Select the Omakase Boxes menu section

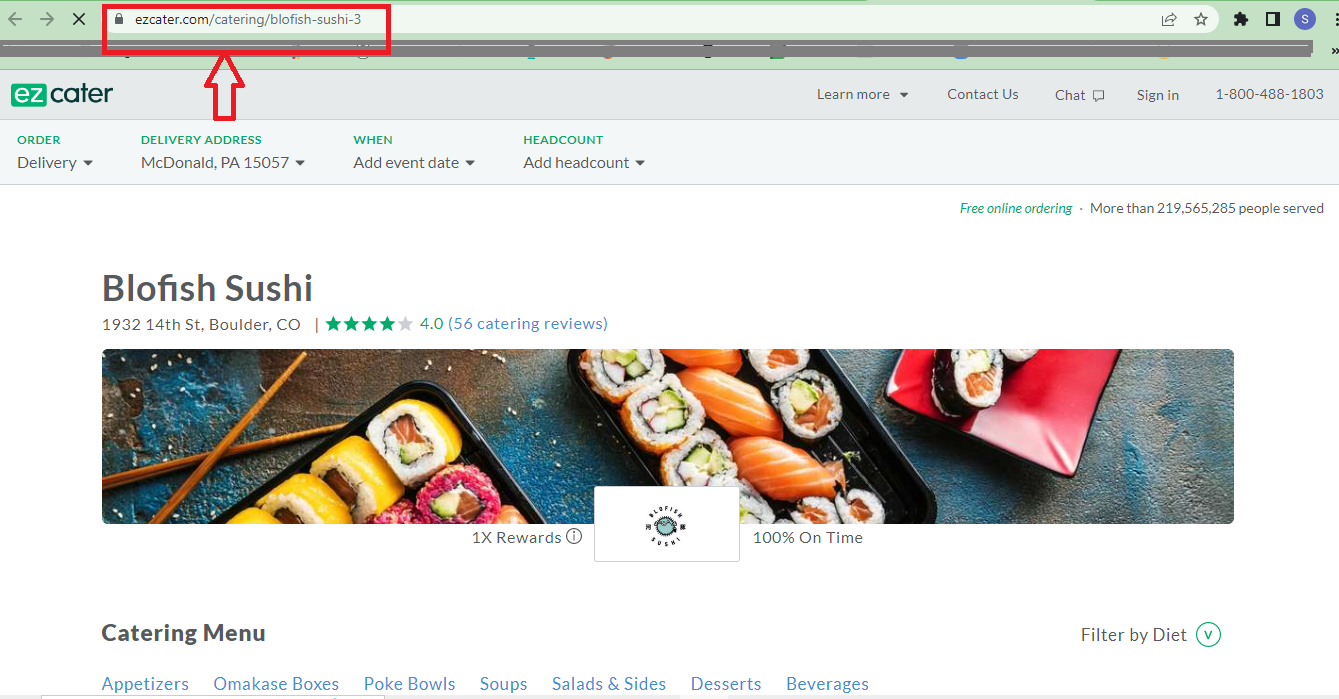276,684
